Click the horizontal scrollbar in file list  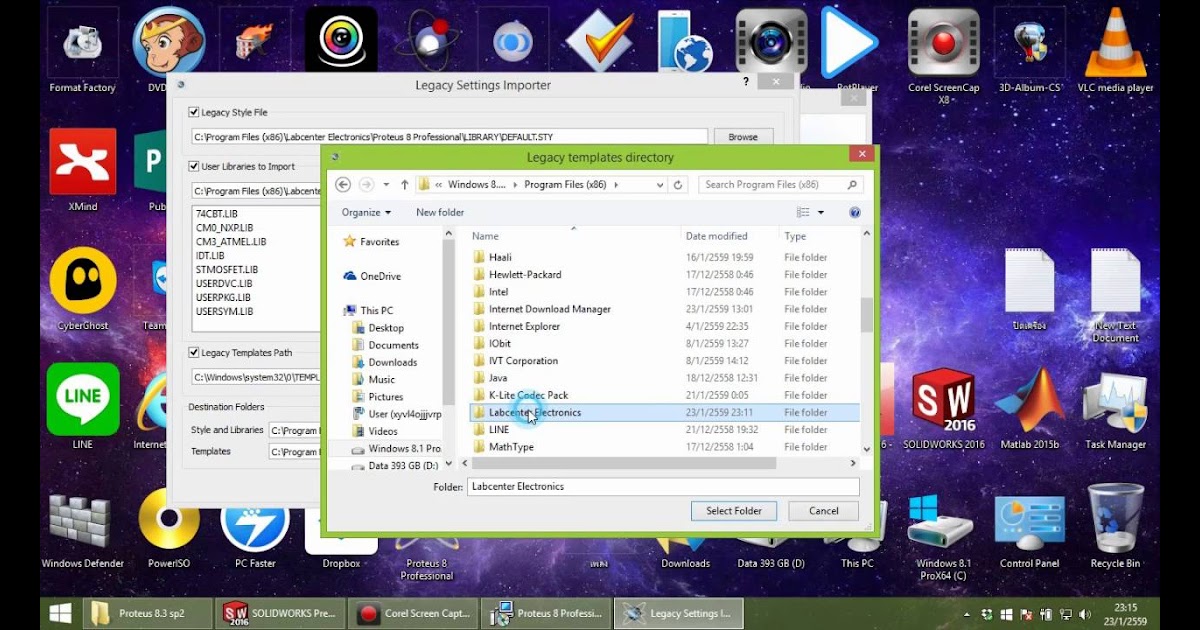pyautogui.click(x=625, y=463)
